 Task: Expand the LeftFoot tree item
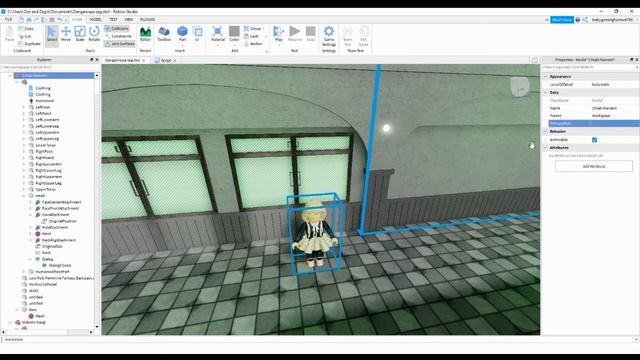click(x=24, y=107)
